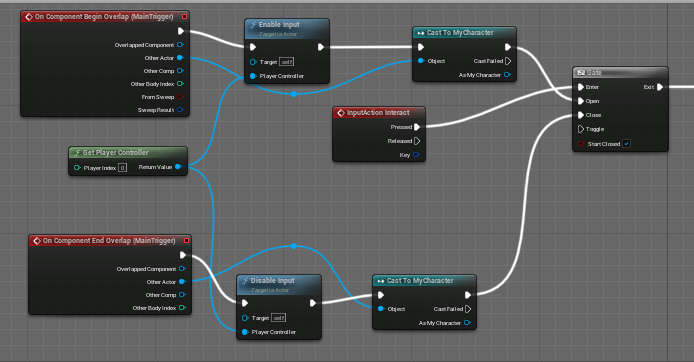
Task: Click the Player Controller pin on Disable Input
Action: coord(245,332)
